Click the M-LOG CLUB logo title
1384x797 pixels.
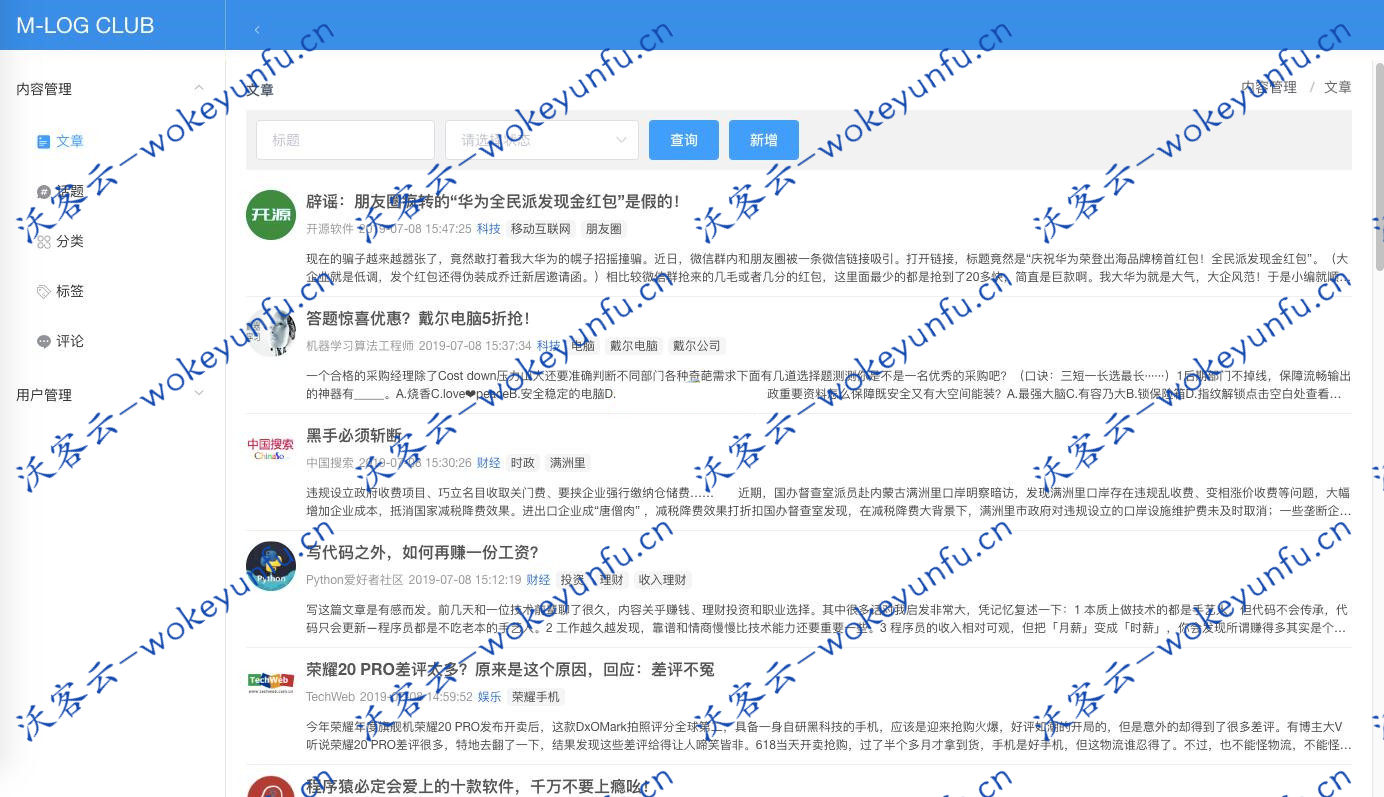point(86,26)
